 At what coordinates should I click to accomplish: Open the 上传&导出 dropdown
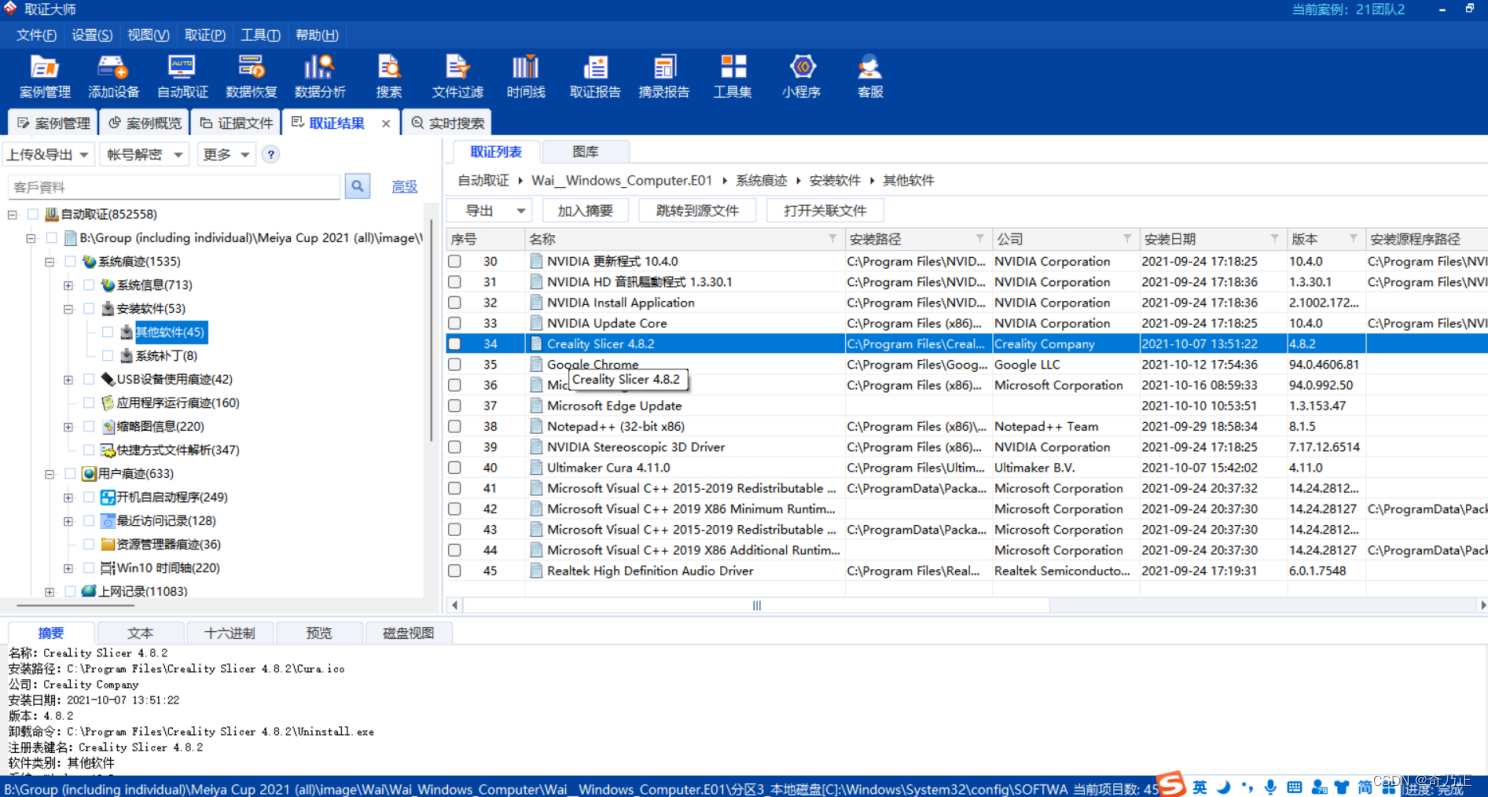tap(49, 155)
